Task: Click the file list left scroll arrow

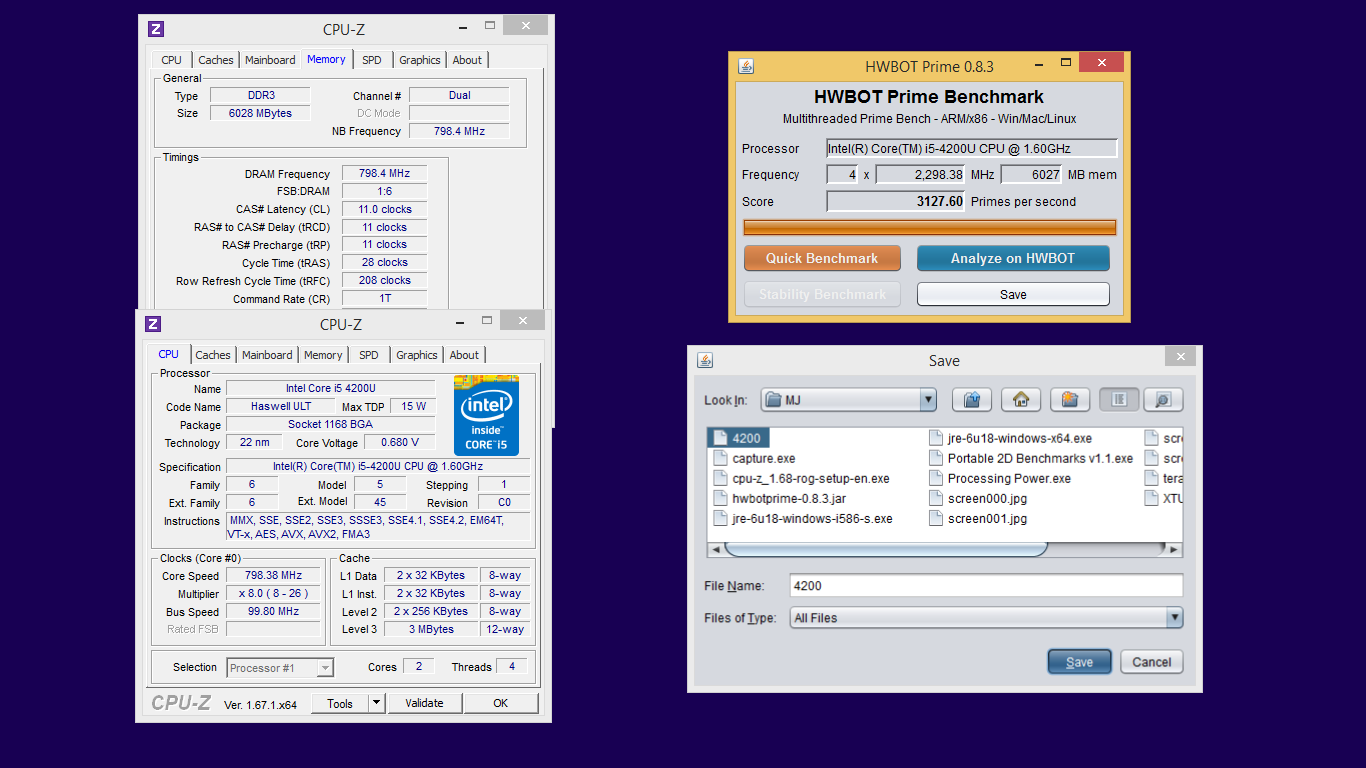Action: point(715,549)
